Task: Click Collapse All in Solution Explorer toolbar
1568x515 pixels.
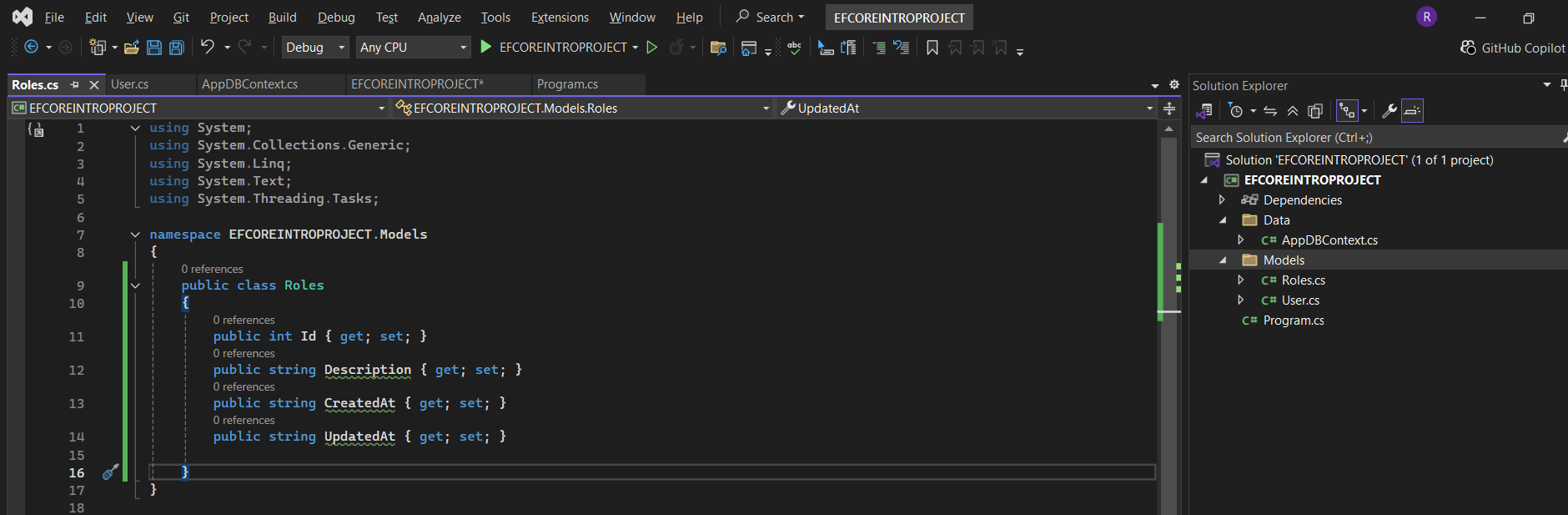Action: coord(1292,111)
